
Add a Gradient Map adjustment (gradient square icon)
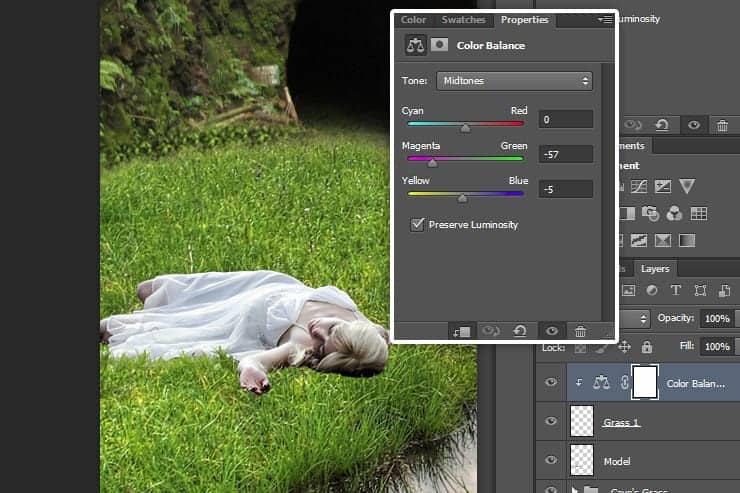point(687,241)
